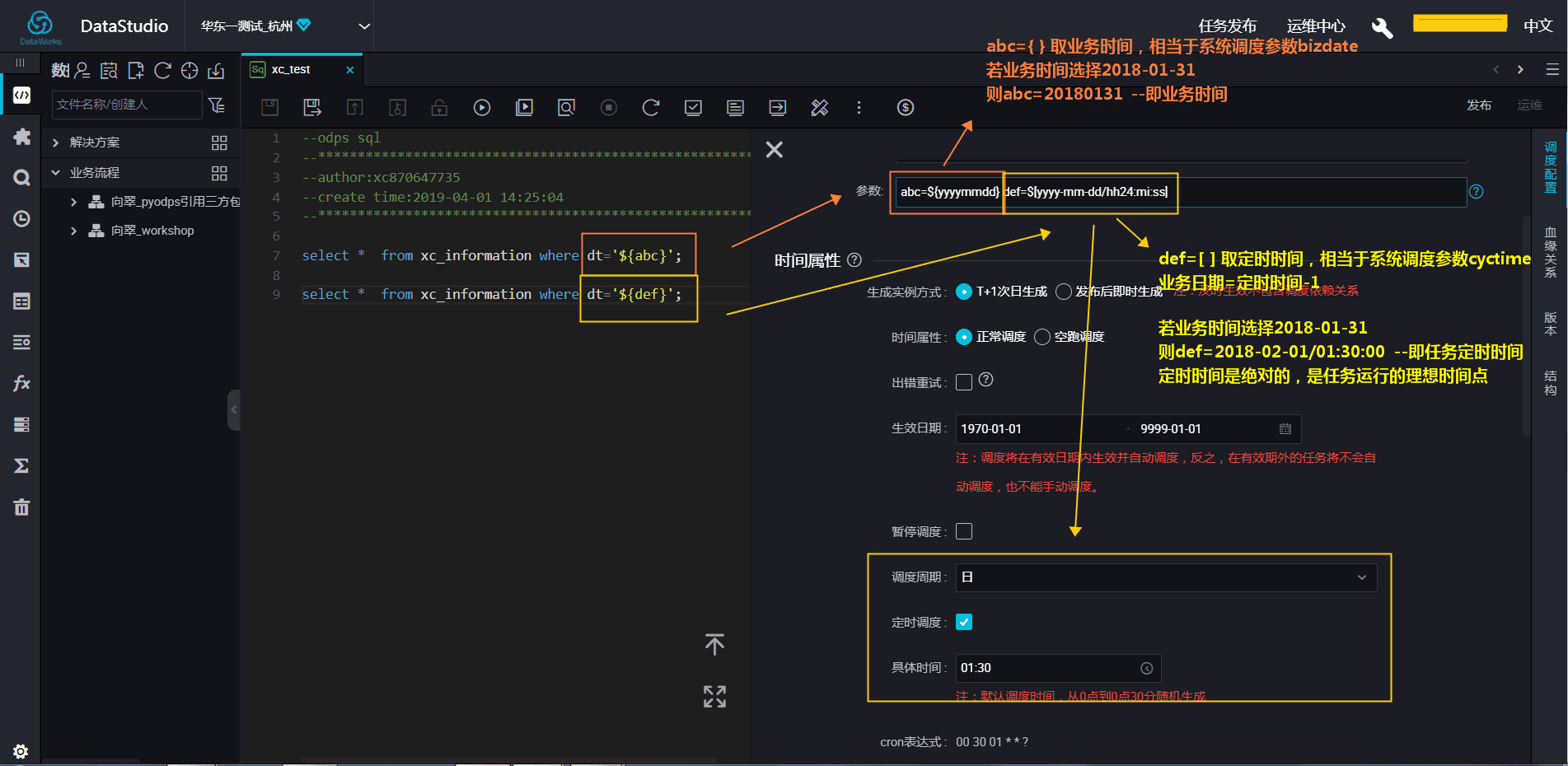The image size is (1568, 766).
Task: Select the 正常调度 radio button
Action: click(963, 337)
